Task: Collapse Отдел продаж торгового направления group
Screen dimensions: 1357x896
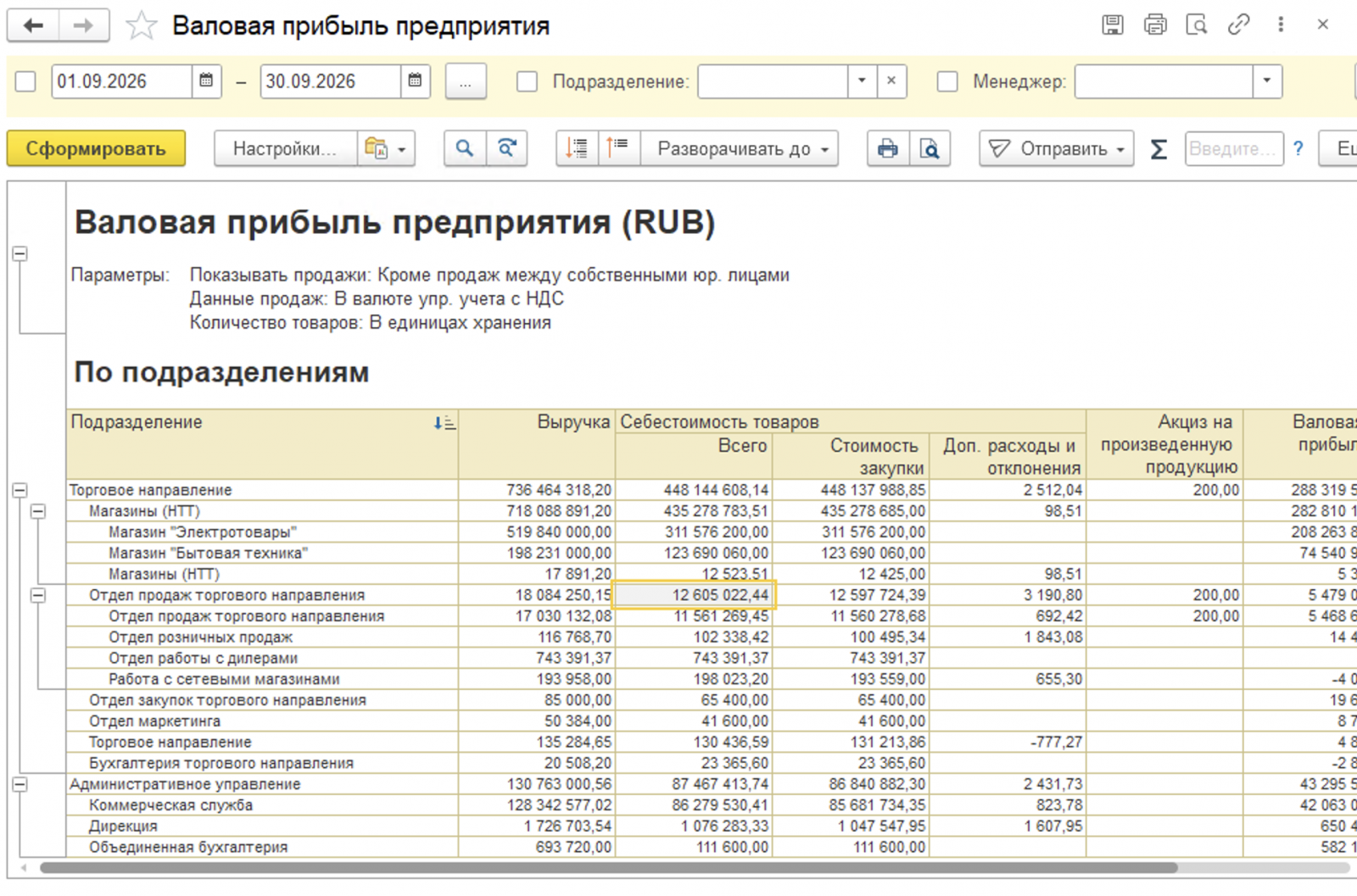Action: [x=37, y=595]
